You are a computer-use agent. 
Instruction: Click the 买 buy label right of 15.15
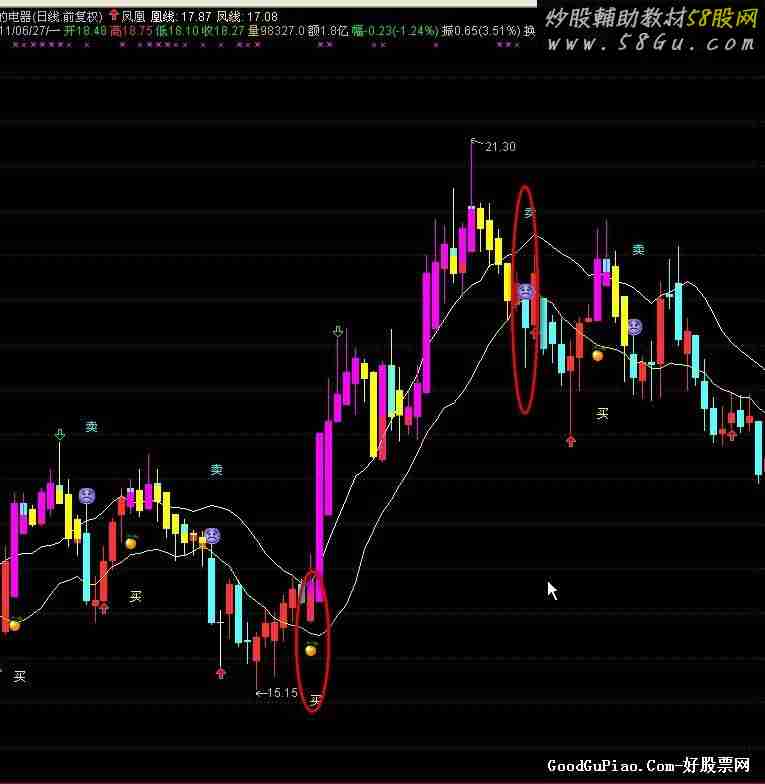click(x=314, y=700)
